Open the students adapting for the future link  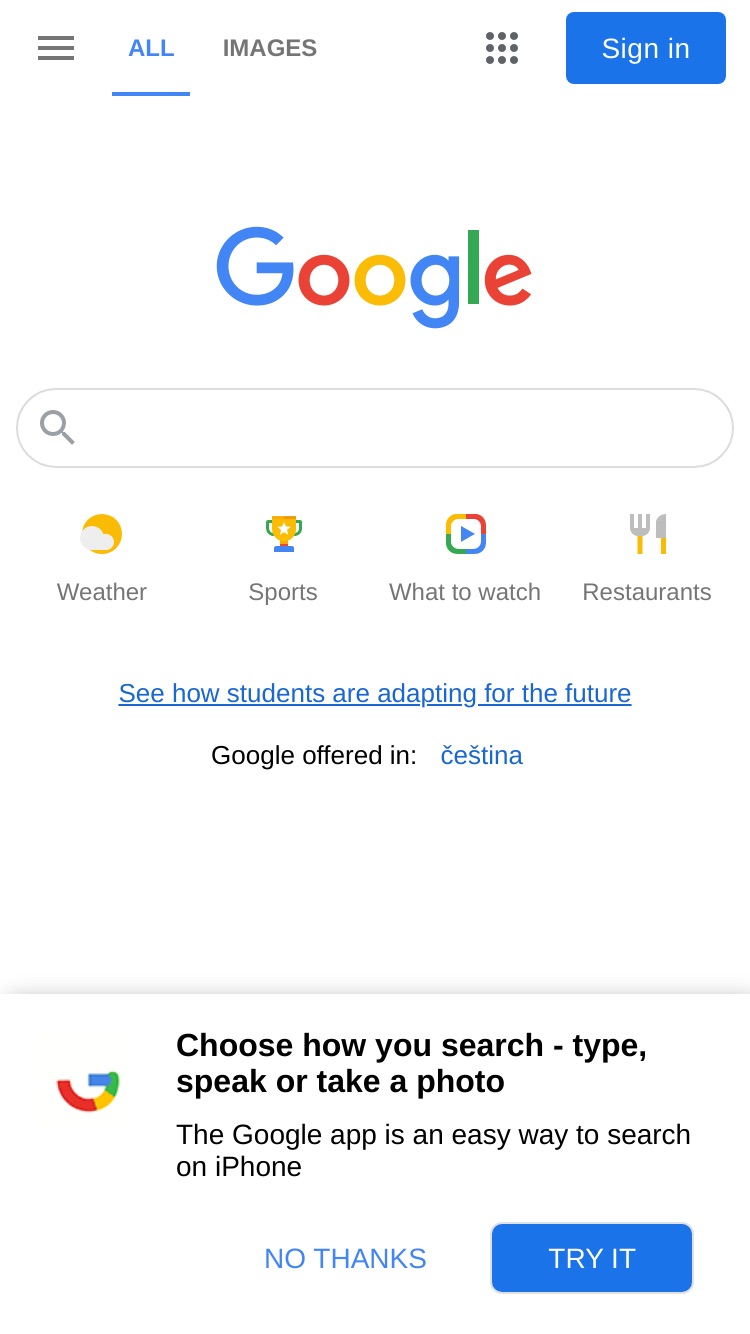pos(375,693)
